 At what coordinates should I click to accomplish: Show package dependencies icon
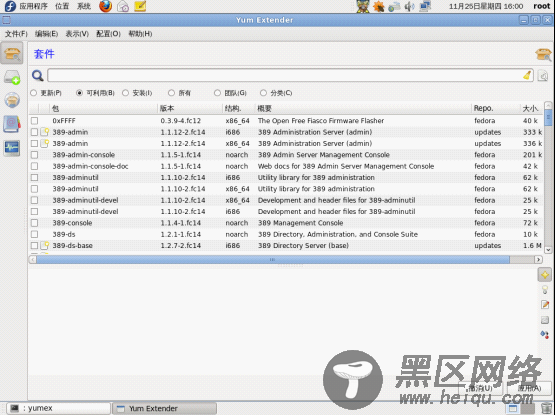pyautogui.click(x=545, y=335)
